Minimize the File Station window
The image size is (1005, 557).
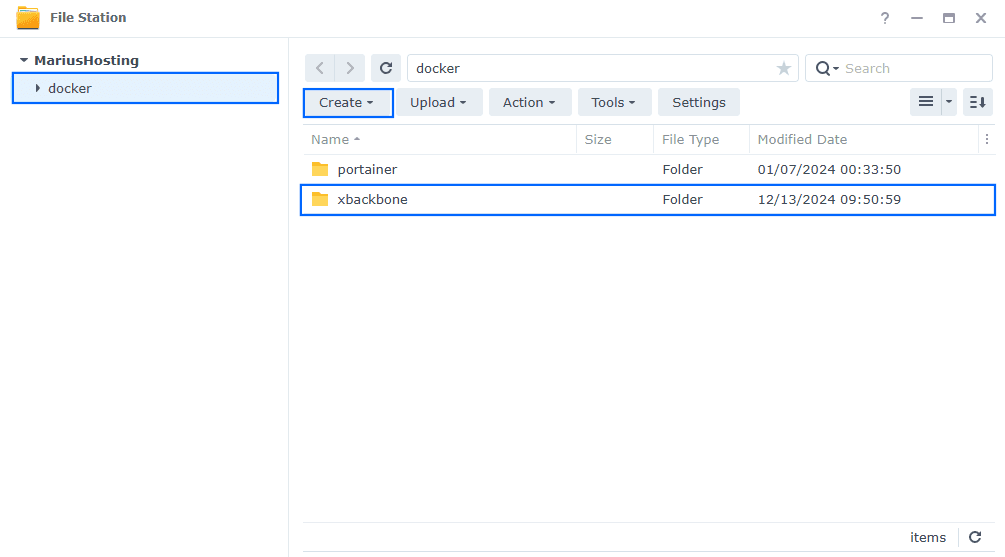[x=917, y=18]
